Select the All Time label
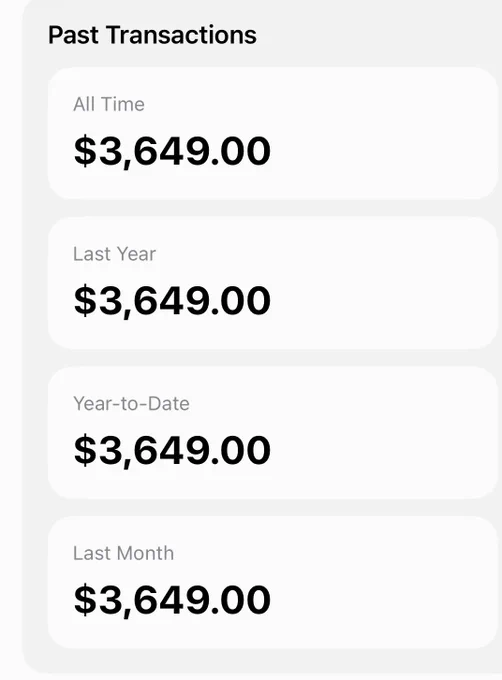The image size is (502, 680). click(x=109, y=104)
